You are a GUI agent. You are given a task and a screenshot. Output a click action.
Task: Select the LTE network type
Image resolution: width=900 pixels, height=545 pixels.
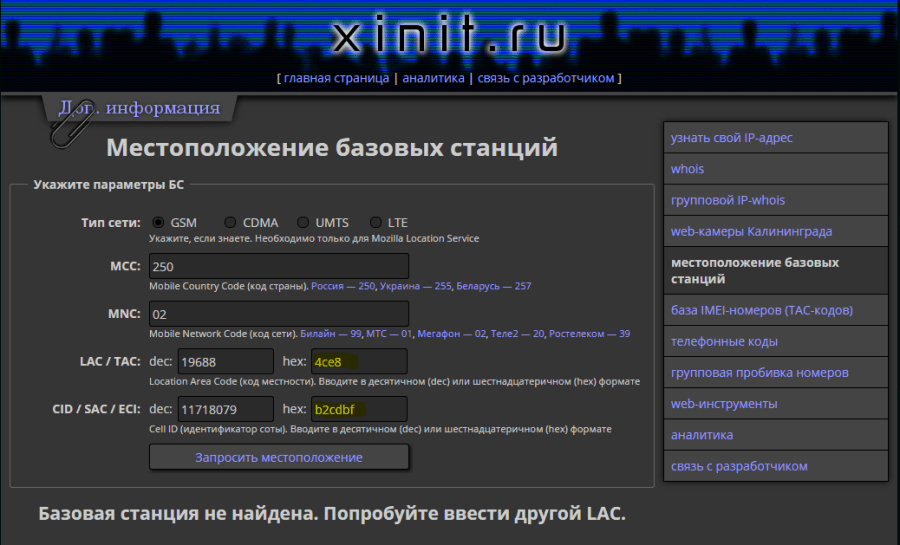[376, 222]
